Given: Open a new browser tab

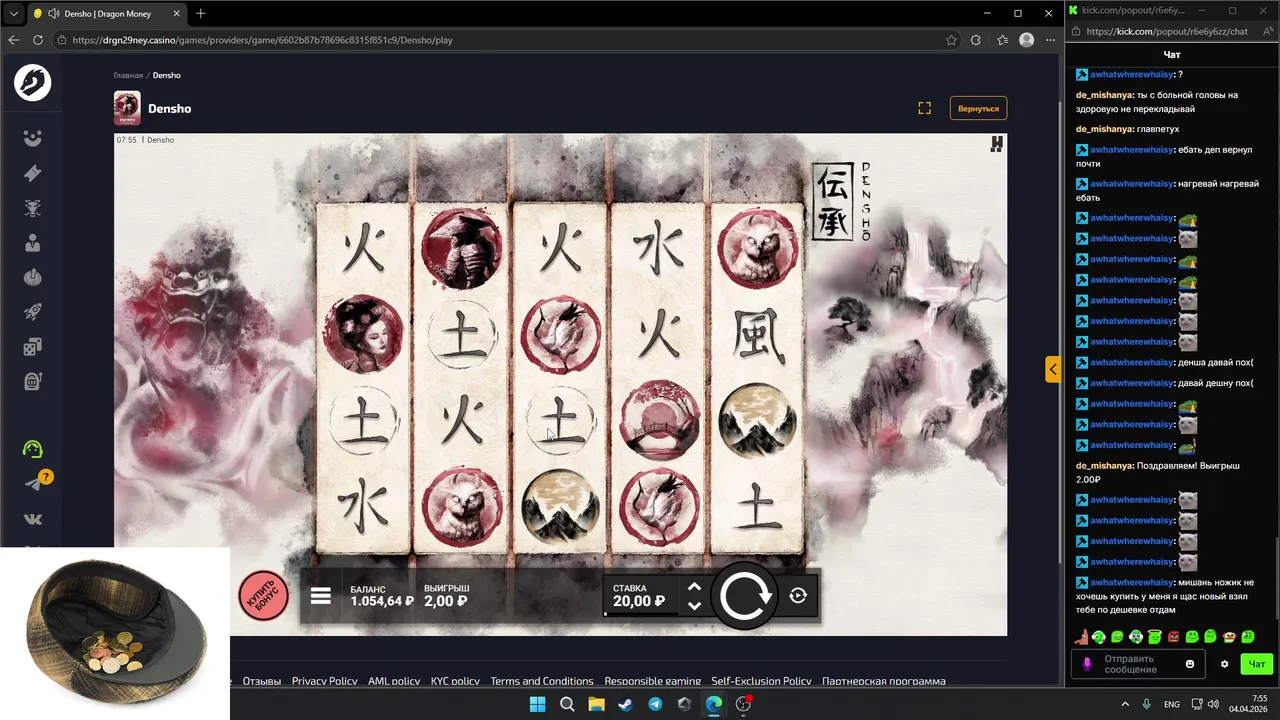Looking at the screenshot, I should pyautogui.click(x=200, y=13).
